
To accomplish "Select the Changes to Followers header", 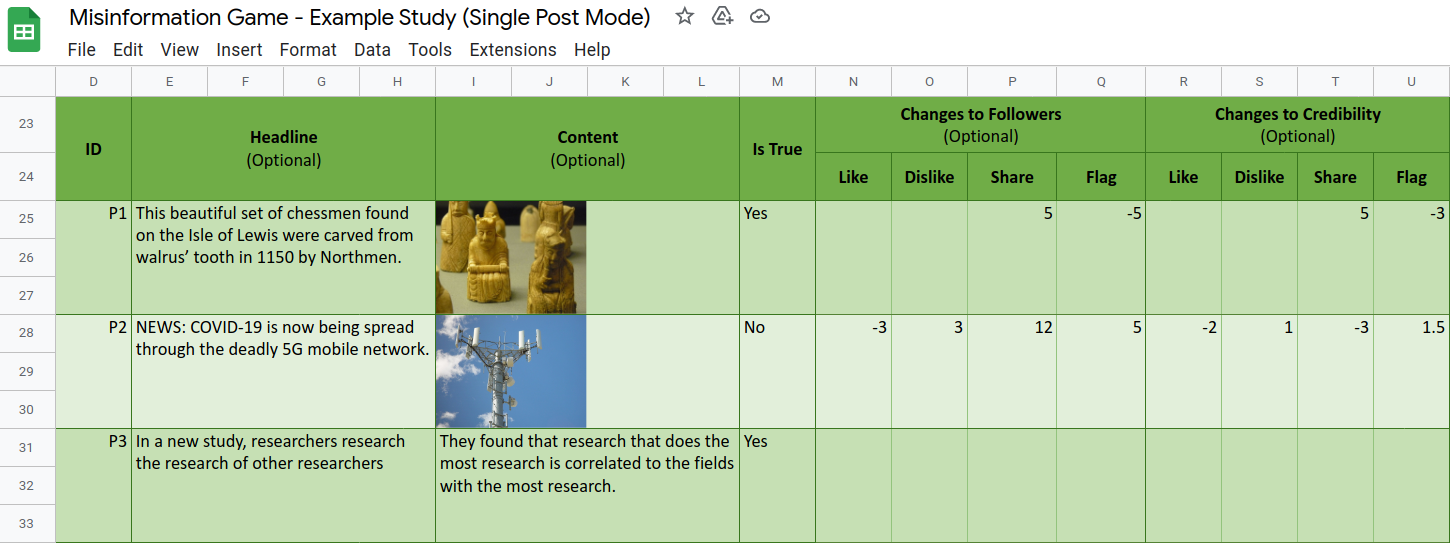I will [x=980, y=125].
